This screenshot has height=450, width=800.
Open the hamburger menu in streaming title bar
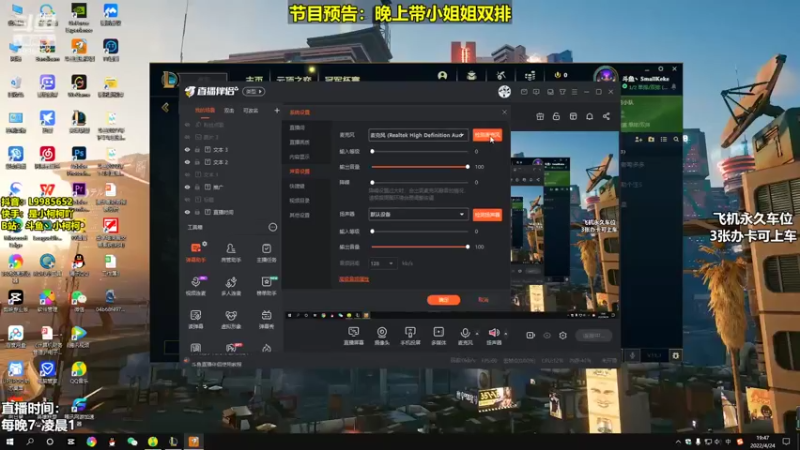[574, 92]
